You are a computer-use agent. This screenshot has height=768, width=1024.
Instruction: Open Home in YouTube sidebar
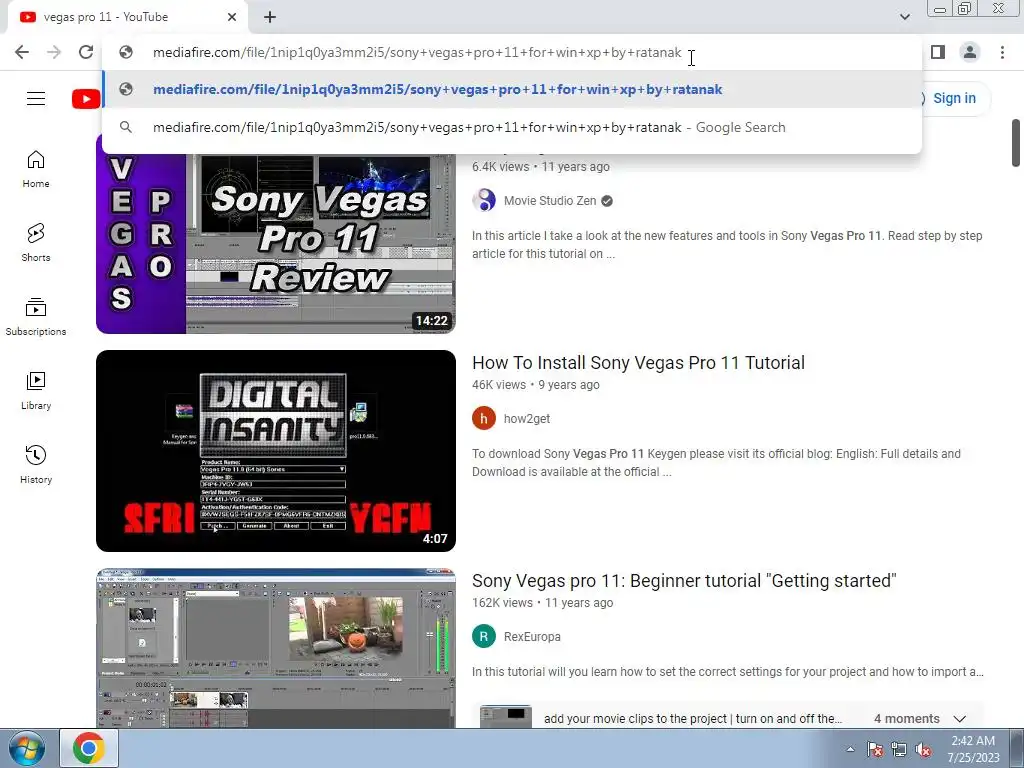click(36, 169)
